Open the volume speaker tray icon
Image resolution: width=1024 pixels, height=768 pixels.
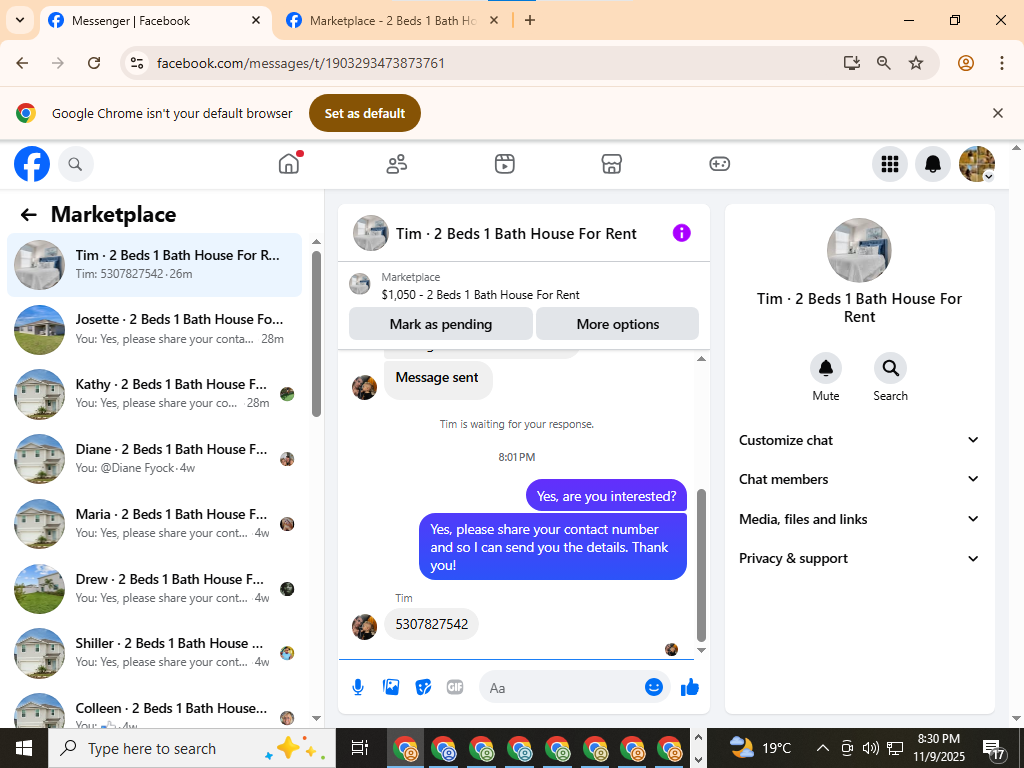[x=870, y=748]
